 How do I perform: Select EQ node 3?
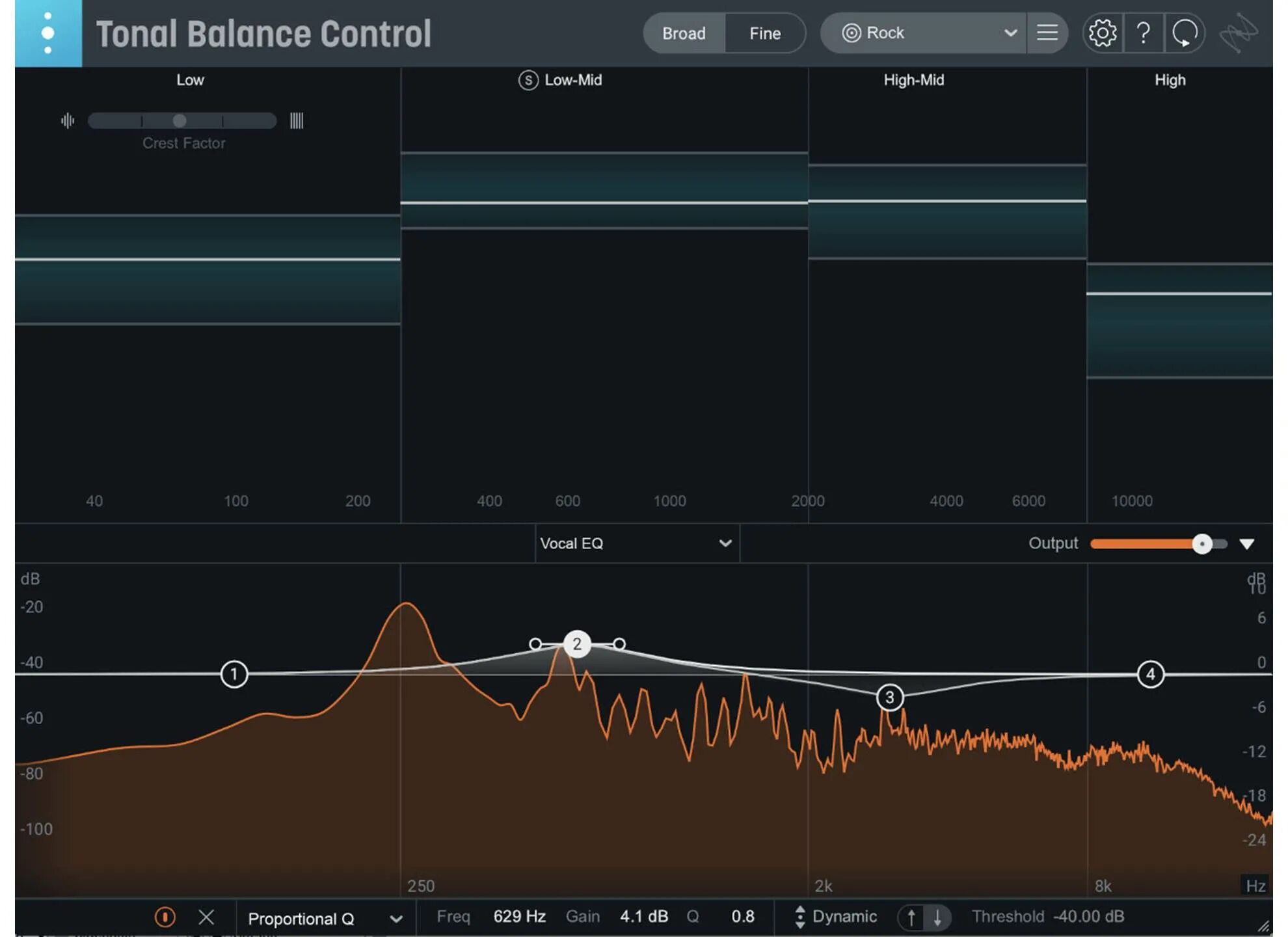pos(890,698)
